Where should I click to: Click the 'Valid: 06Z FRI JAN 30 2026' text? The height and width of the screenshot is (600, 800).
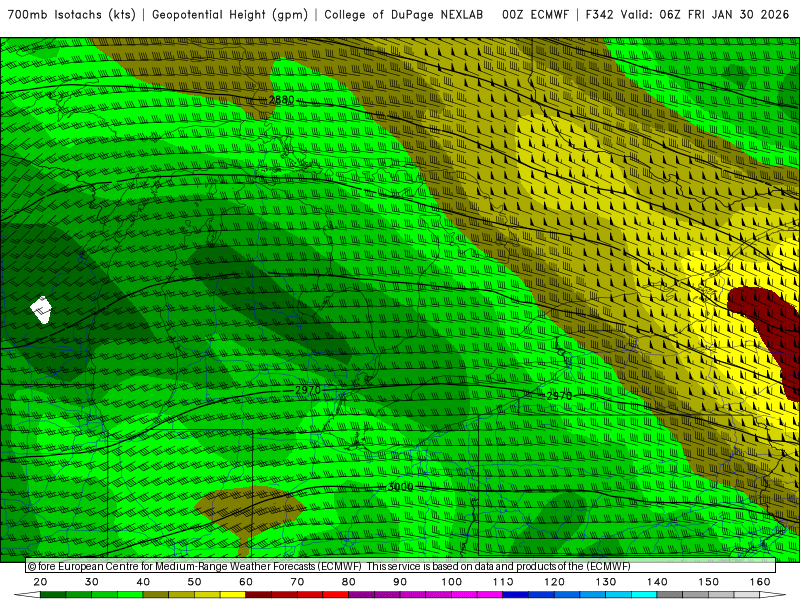[x=705, y=15]
